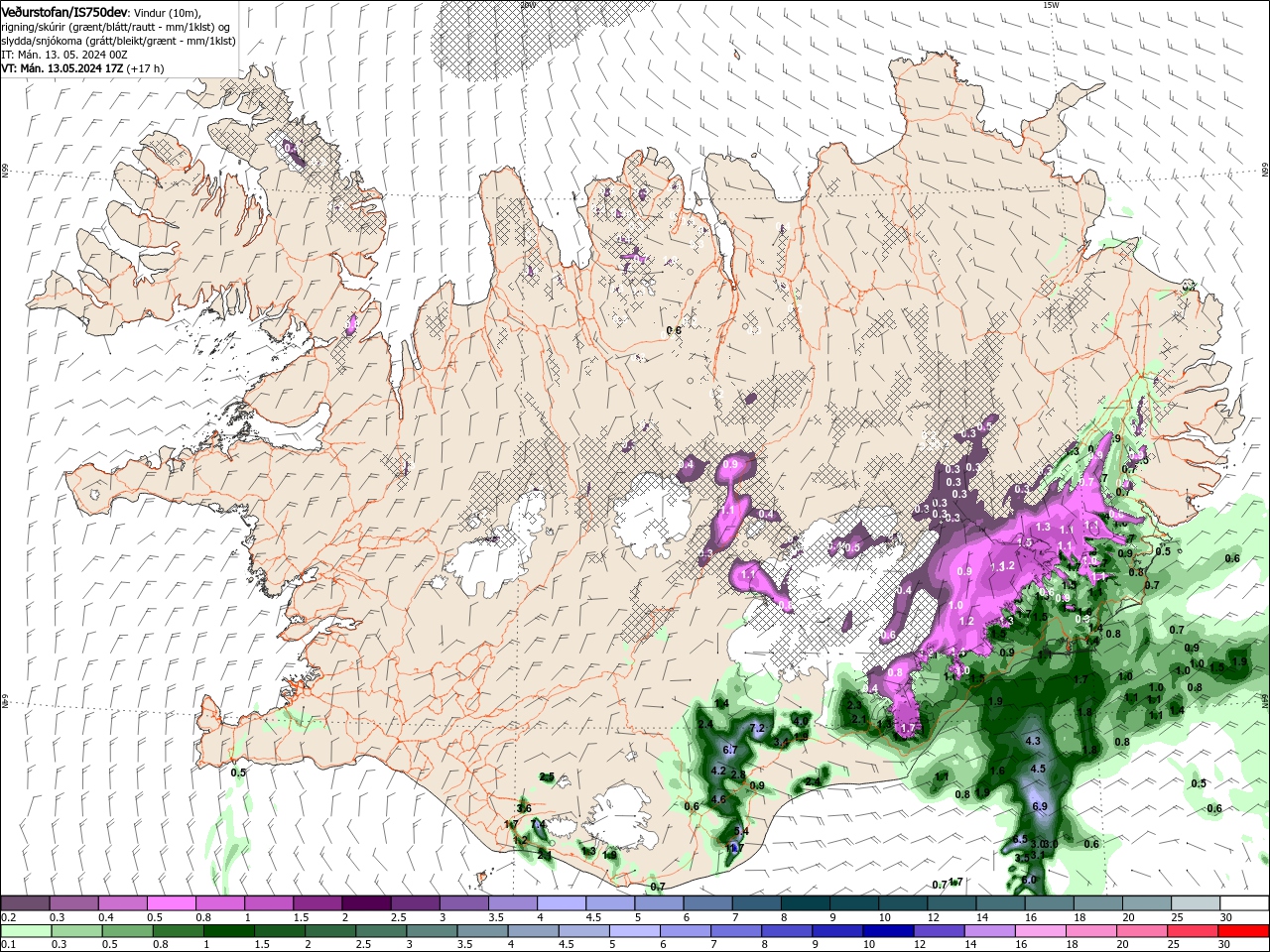Image resolution: width=1270 pixels, height=952 pixels.
Task: Click the lavender 4 swatch in snow legend
Action: (562, 903)
